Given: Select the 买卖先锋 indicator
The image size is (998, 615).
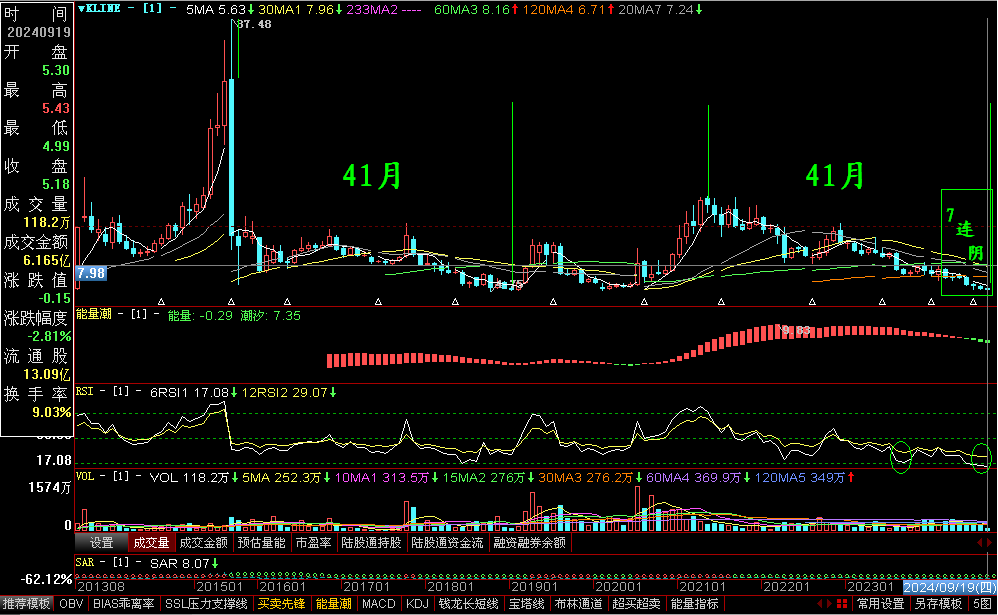Looking at the screenshot, I should [282, 604].
